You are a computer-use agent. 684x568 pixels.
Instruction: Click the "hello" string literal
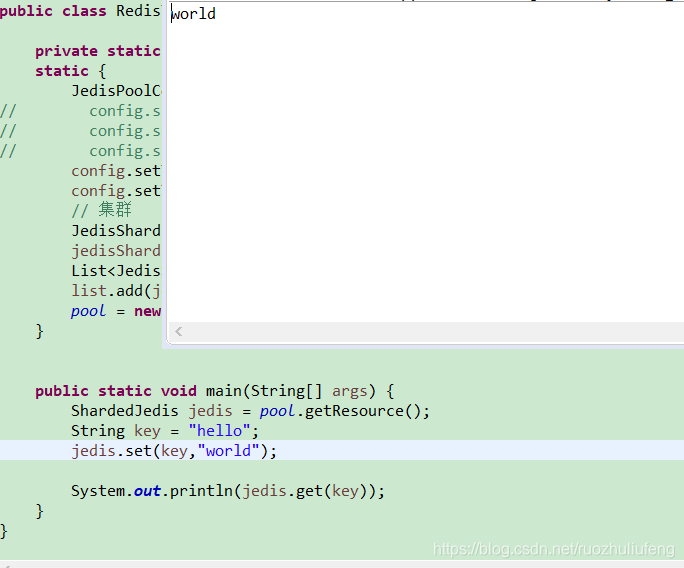(x=219, y=431)
